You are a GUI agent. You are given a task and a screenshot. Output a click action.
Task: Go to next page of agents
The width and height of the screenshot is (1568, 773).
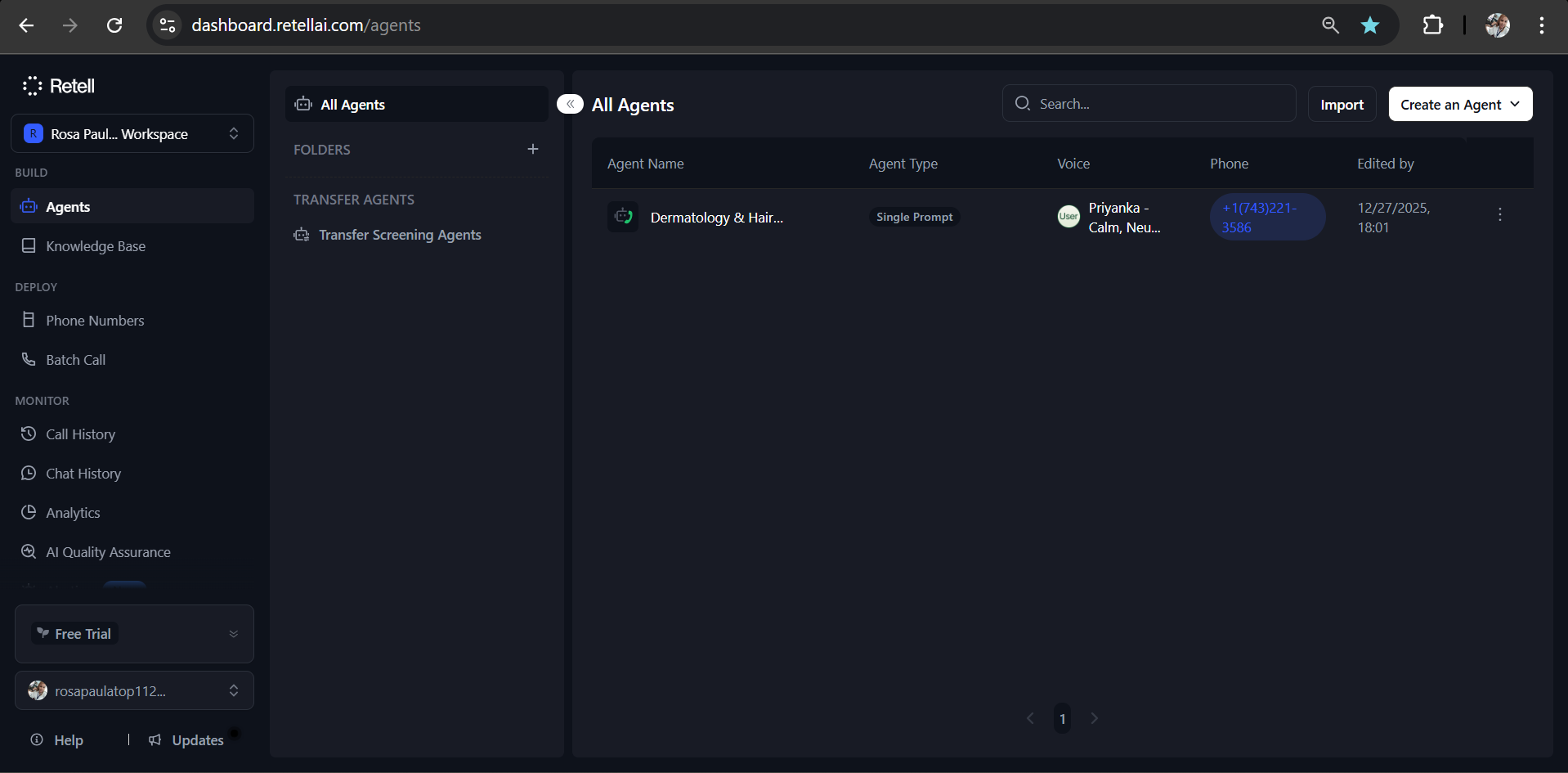[x=1094, y=718]
